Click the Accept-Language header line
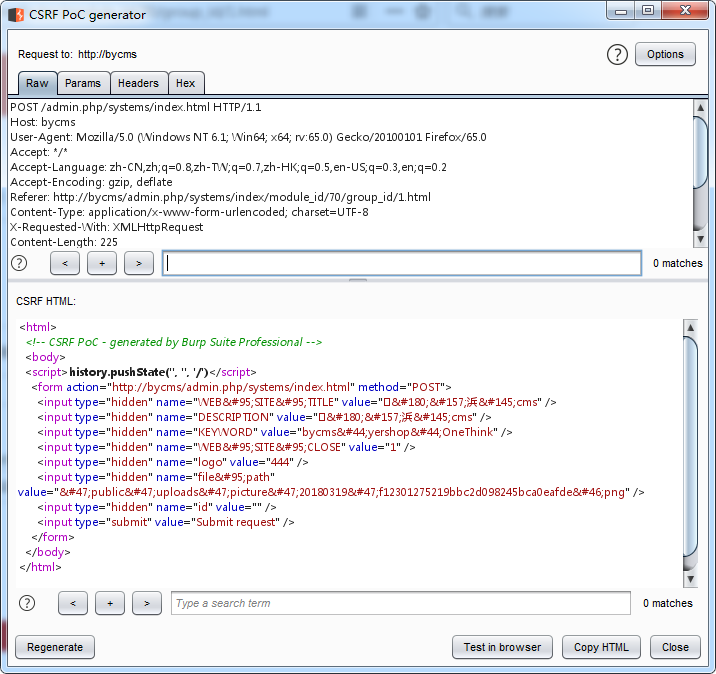716x674 pixels. (228, 167)
